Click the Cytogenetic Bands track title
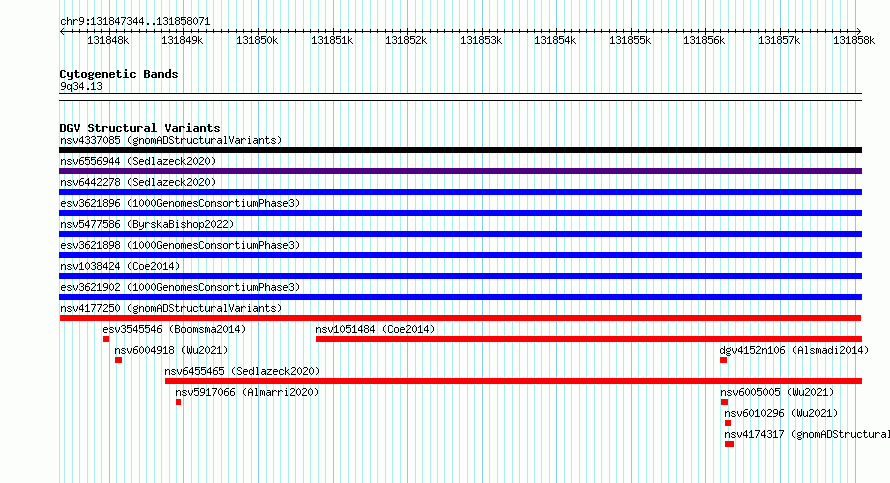The image size is (890, 483). (119, 74)
